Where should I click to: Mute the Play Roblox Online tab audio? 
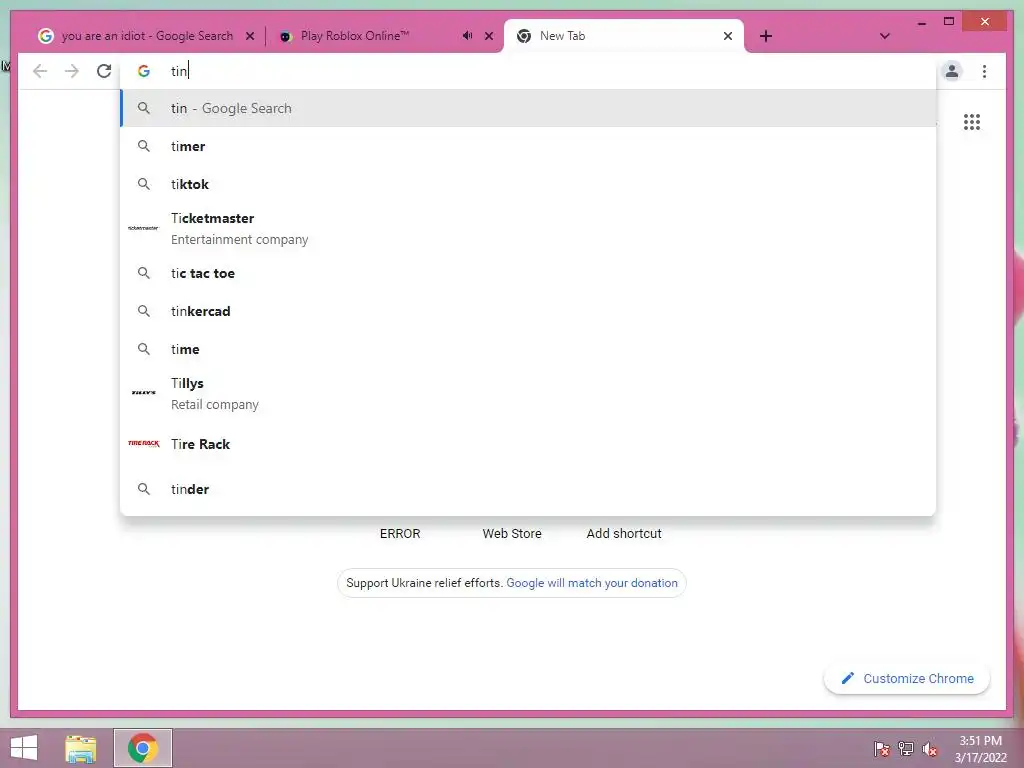coord(467,36)
